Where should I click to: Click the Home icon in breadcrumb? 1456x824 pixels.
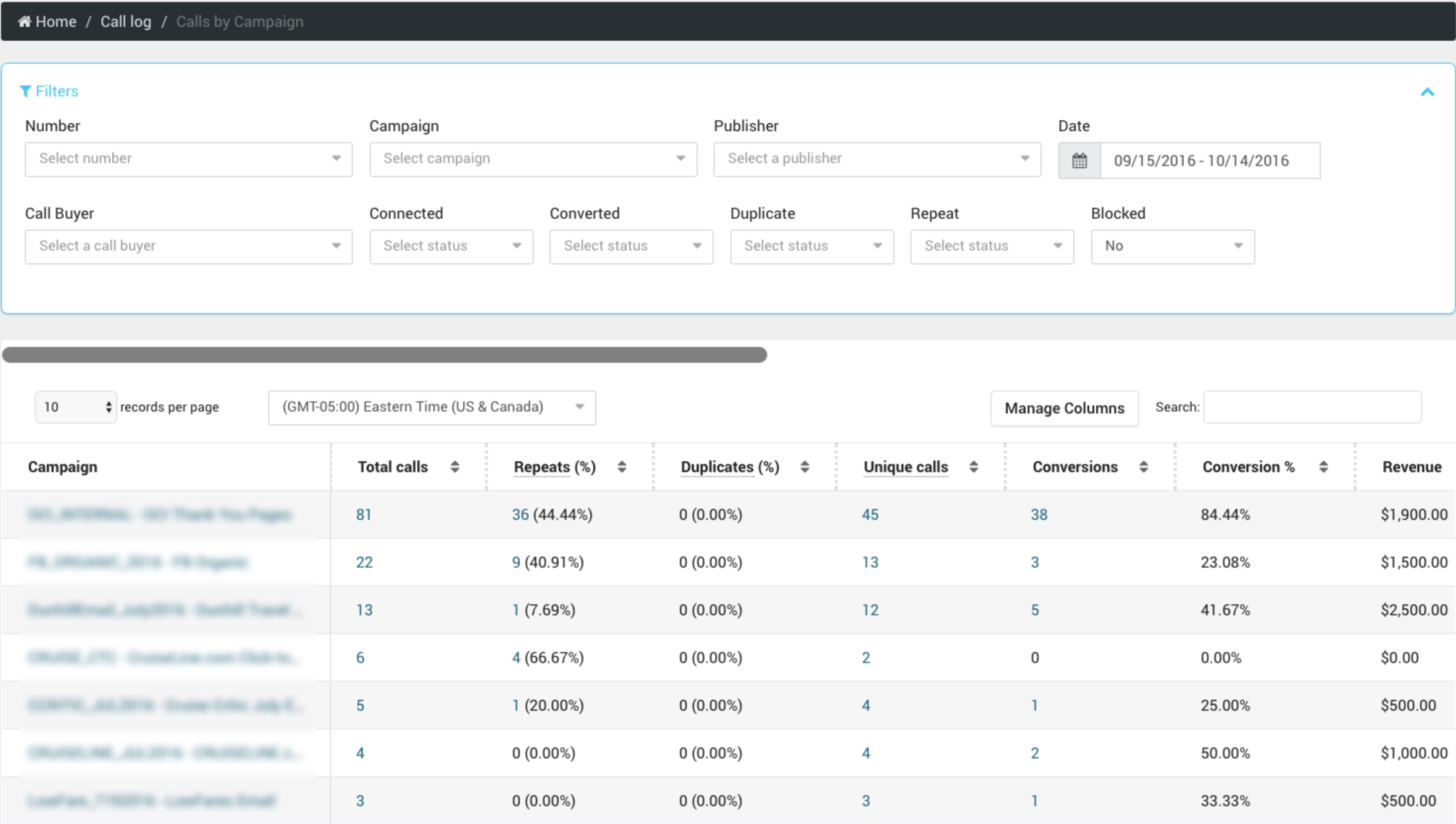(x=24, y=21)
